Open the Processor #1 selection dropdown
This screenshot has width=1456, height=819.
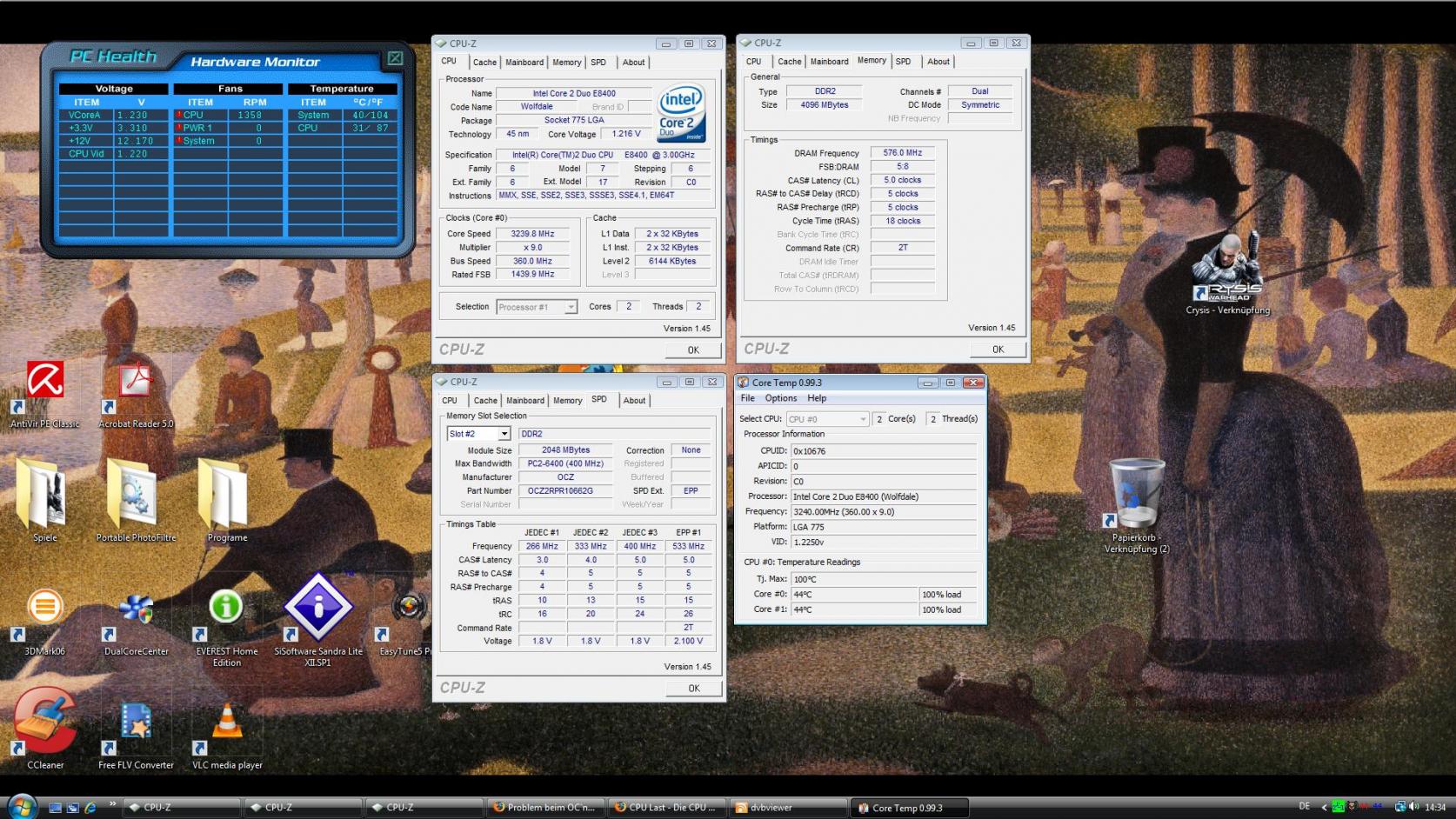tap(537, 307)
